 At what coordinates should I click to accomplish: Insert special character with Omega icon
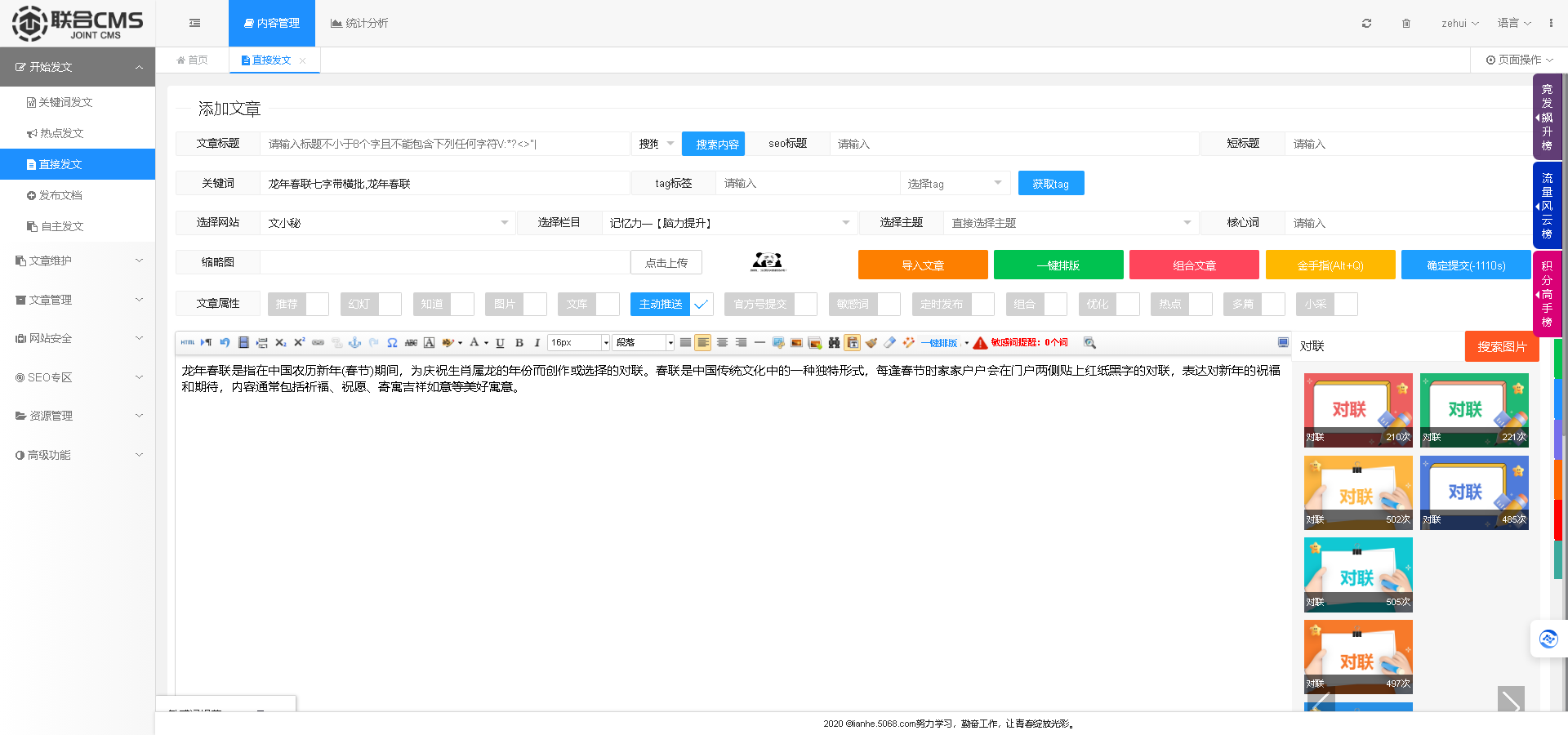(x=392, y=343)
